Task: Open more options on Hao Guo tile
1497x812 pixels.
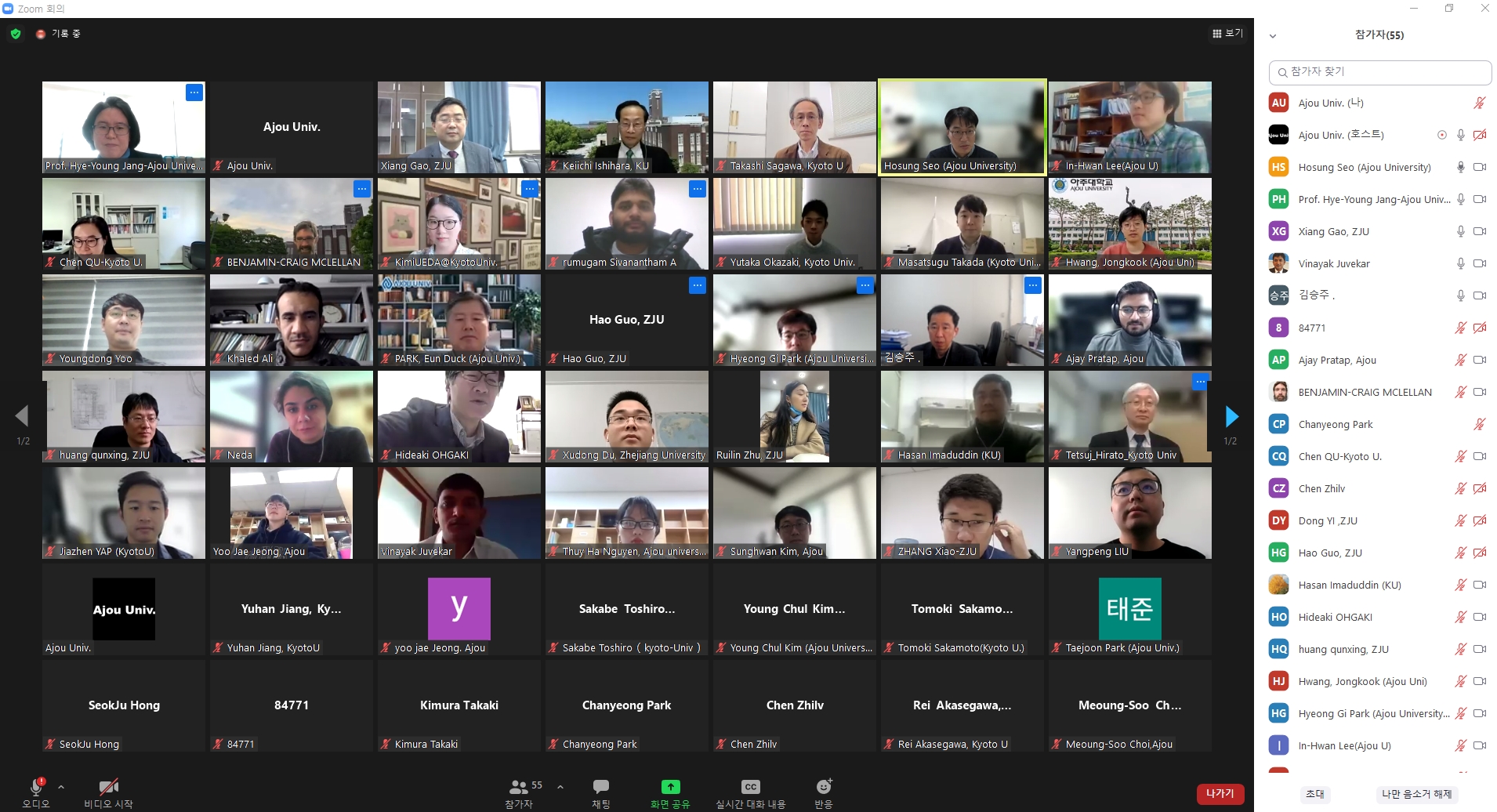Action: tap(698, 285)
